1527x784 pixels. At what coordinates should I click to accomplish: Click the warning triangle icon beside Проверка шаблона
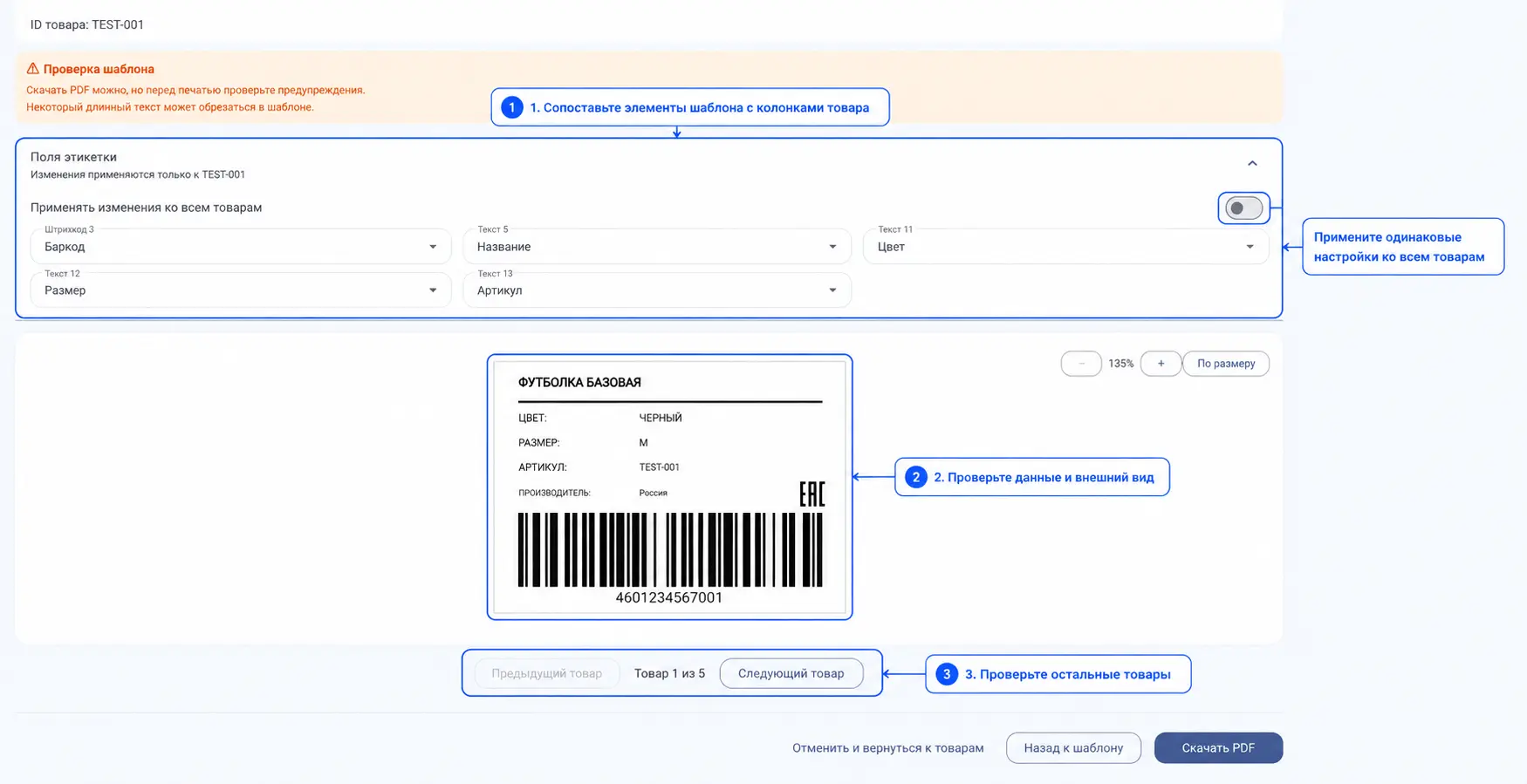32,68
